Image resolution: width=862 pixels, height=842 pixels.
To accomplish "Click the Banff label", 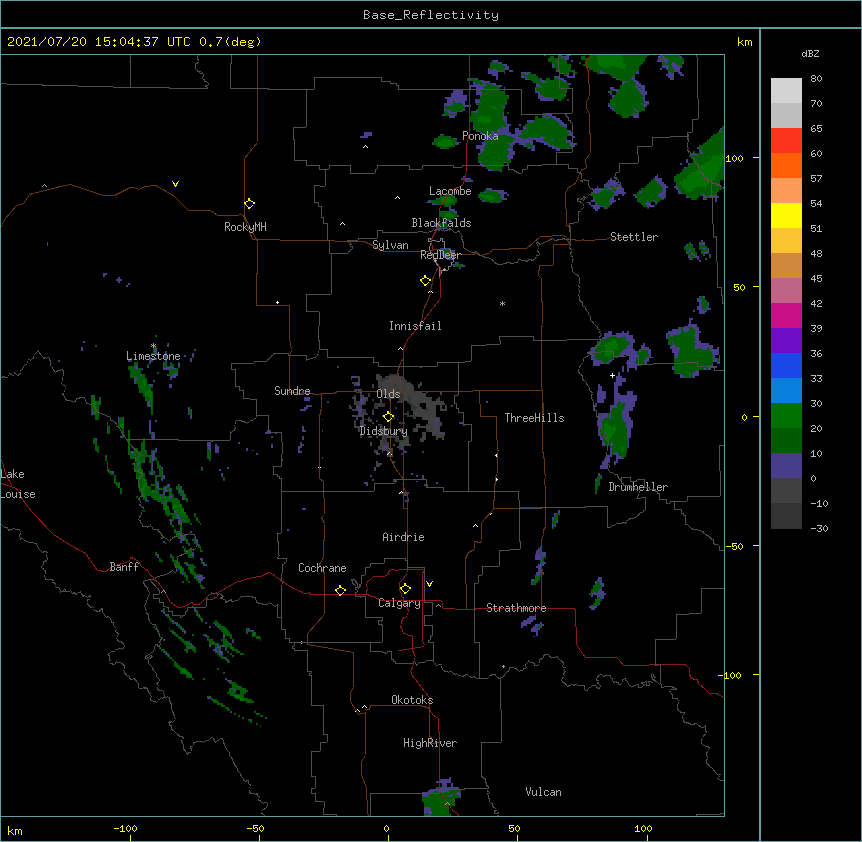I will 124,567.
